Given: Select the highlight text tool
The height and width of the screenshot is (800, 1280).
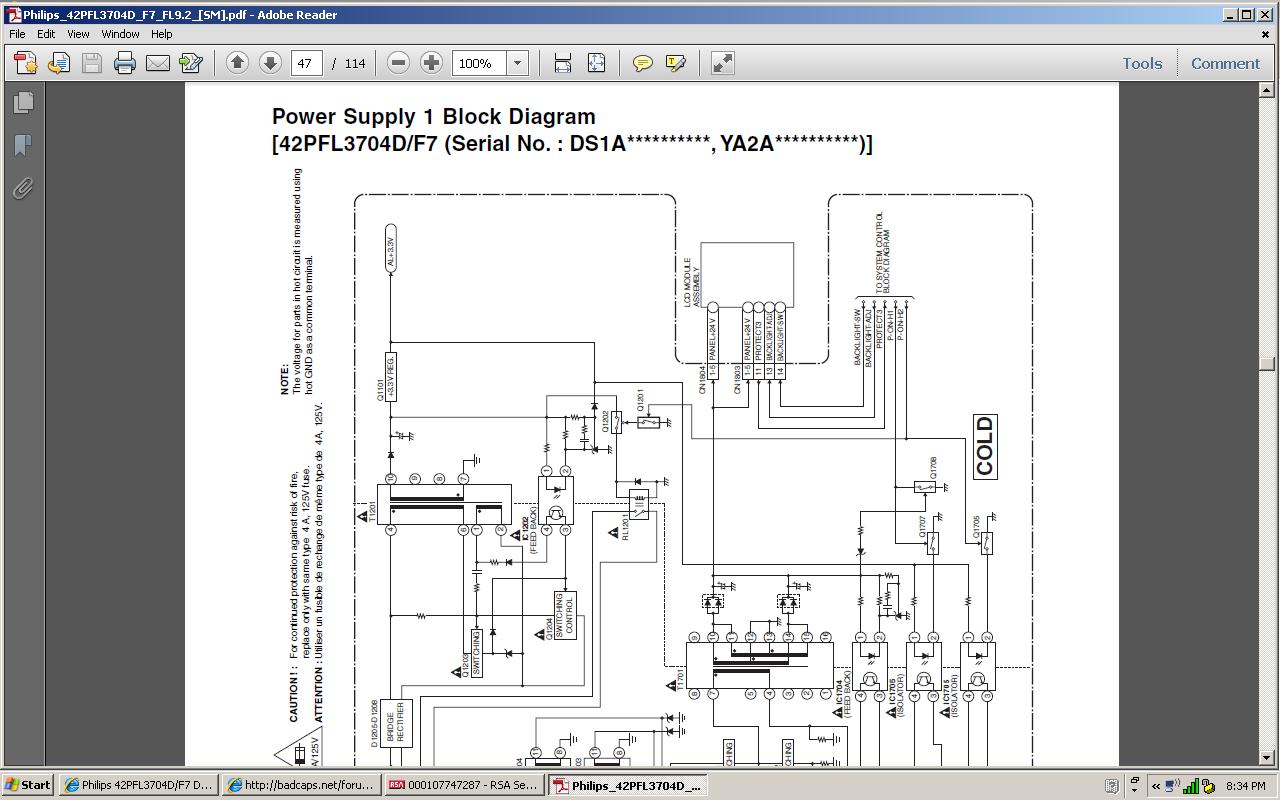Looking at the screenshot, I should [x=676, y=63].
